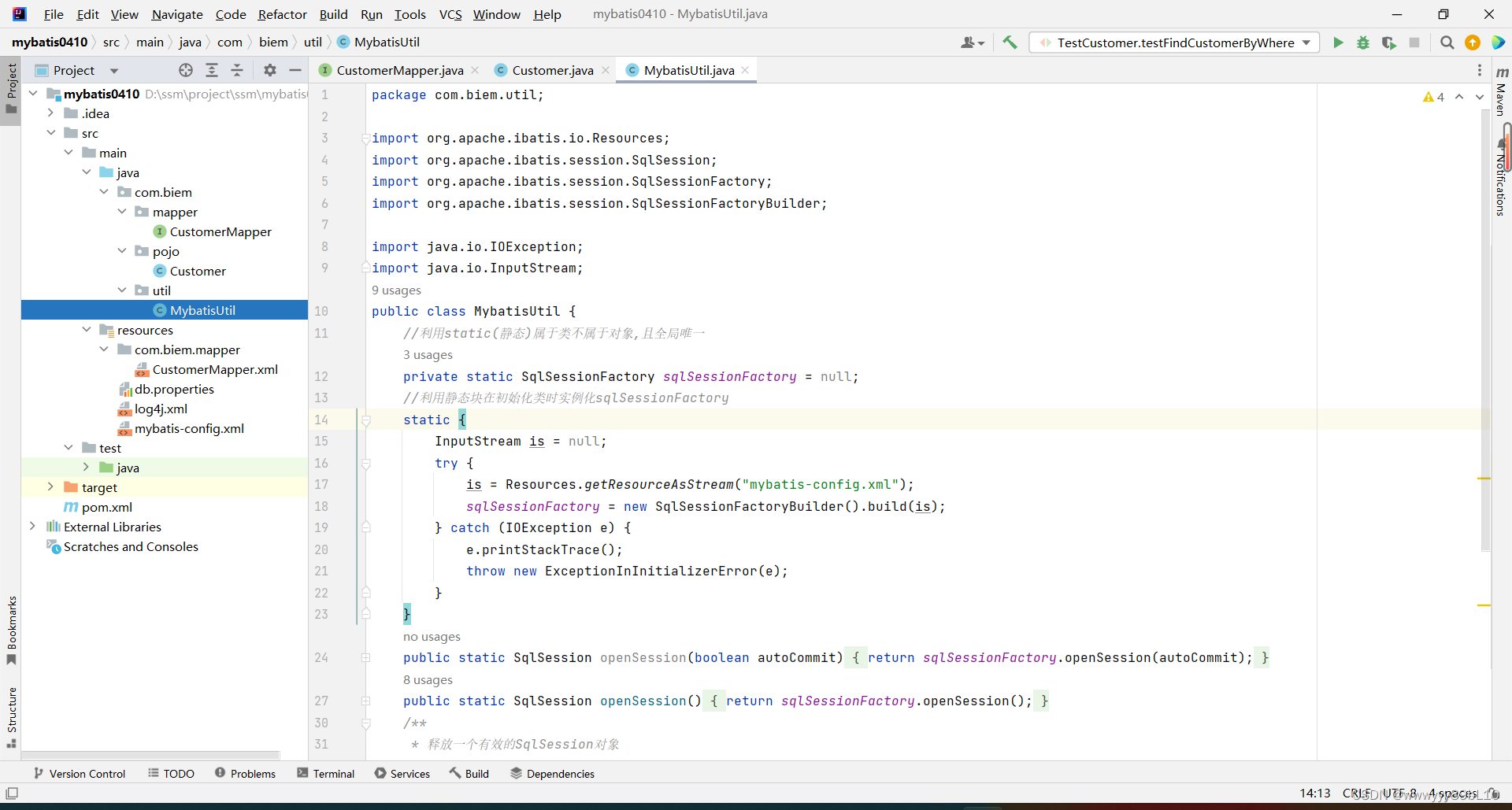1512x810 pixels.
Task: Open the Project panel settings gear
Action: pyautogui.click(x=269, y=70)
